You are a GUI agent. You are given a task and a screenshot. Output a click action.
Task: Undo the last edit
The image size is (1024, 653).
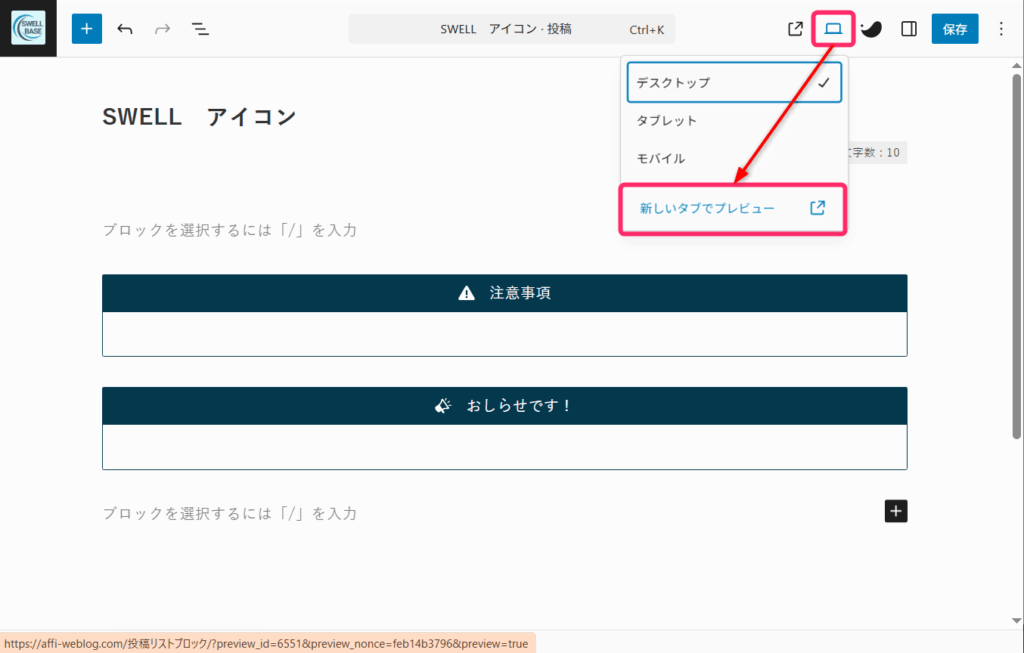(125, 29)
